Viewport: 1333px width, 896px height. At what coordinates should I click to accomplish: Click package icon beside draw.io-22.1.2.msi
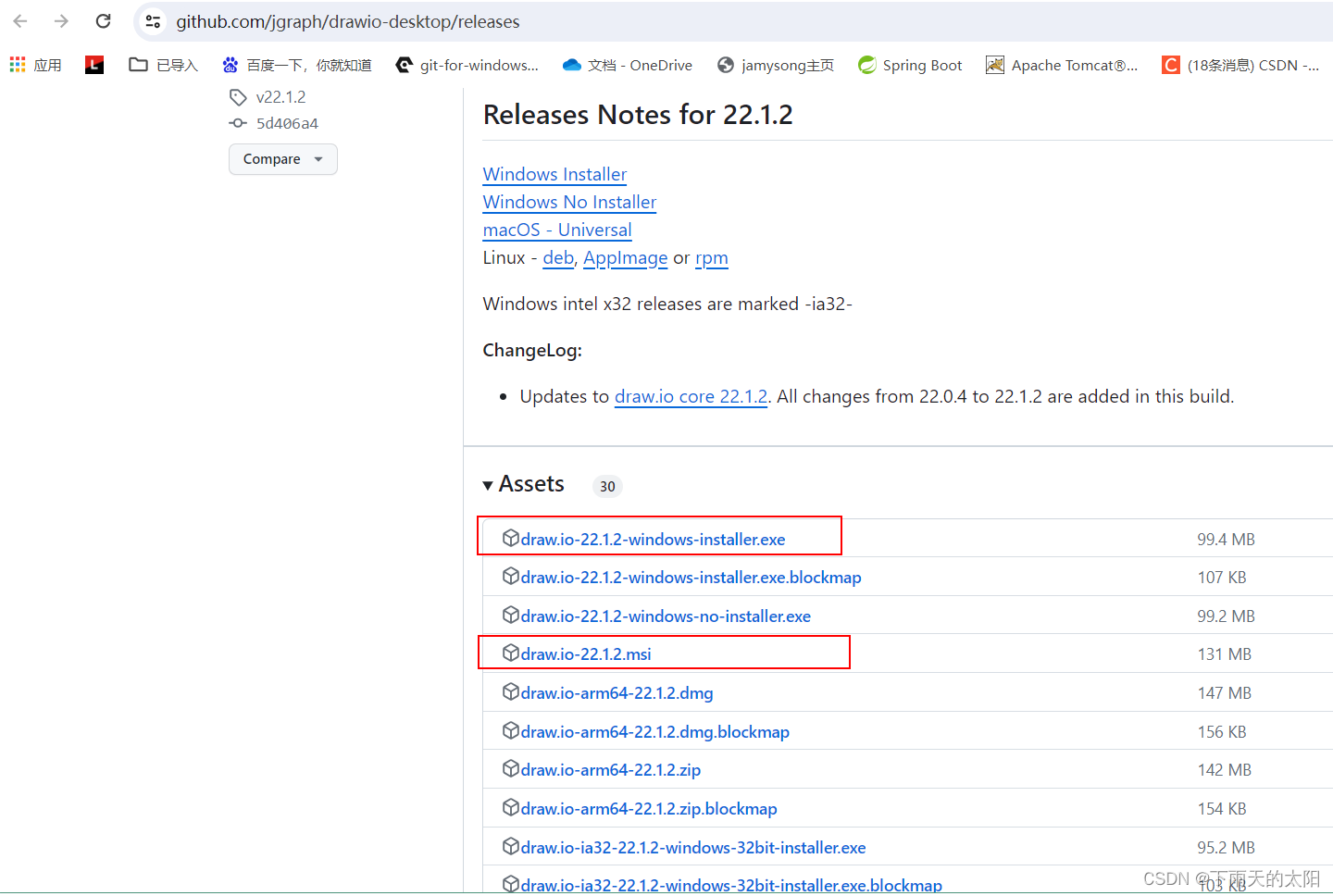tap(510, 653)
